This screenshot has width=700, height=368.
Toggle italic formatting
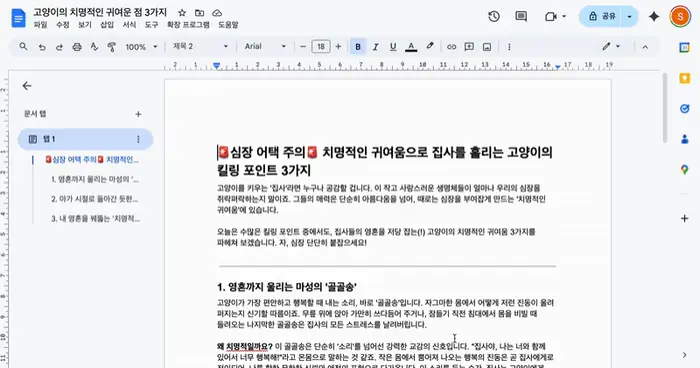tap(375, 46)
